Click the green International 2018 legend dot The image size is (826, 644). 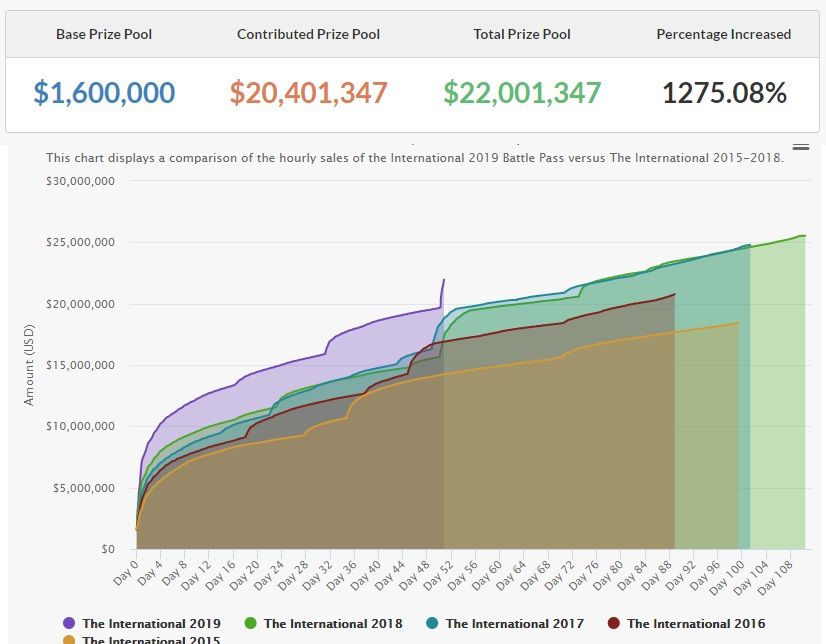pyautogui.click(x=251, y=623)
